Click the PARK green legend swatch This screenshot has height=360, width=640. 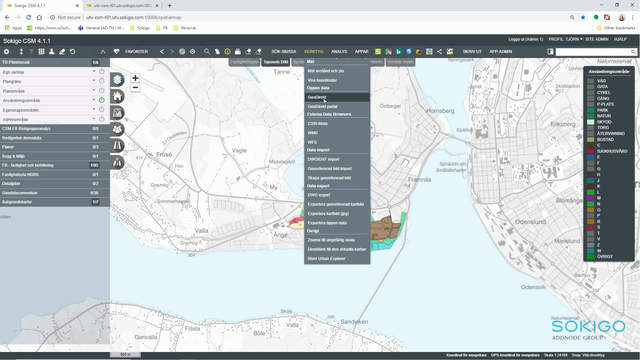click(591, 110)
